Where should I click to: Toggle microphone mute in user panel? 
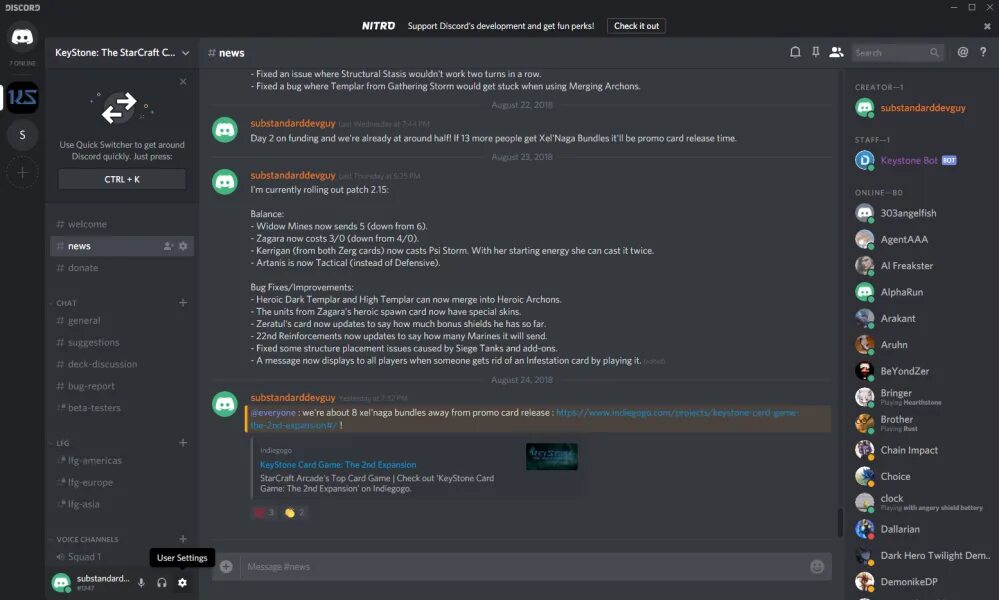141,582
